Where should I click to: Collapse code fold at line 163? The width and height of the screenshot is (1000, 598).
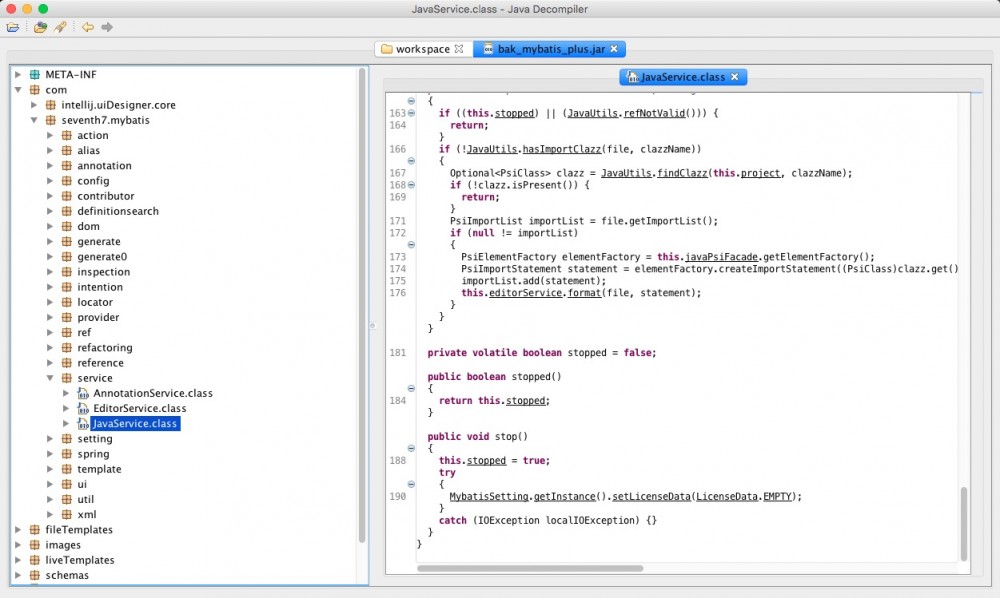click(x=411, y=113)
